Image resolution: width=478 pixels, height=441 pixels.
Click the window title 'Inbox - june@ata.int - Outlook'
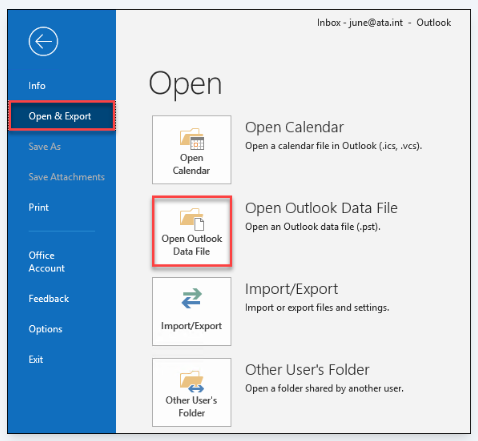(384, 23)
